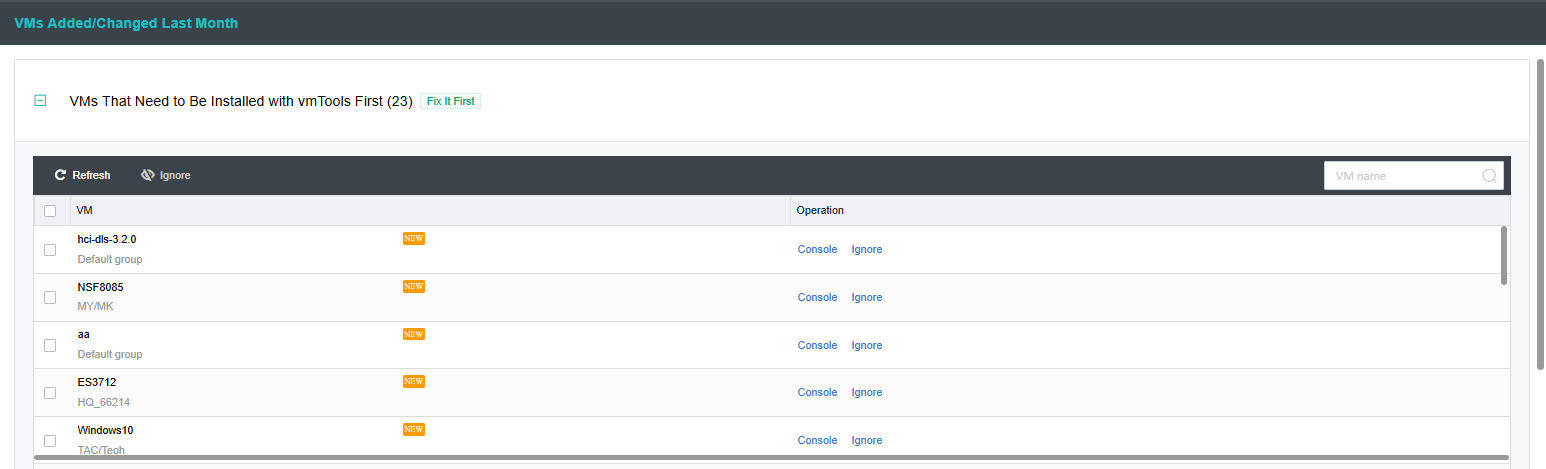This screenshot has width=1546, height=469.
Task: Click the VM name search field
Action: coord(1405,176)
